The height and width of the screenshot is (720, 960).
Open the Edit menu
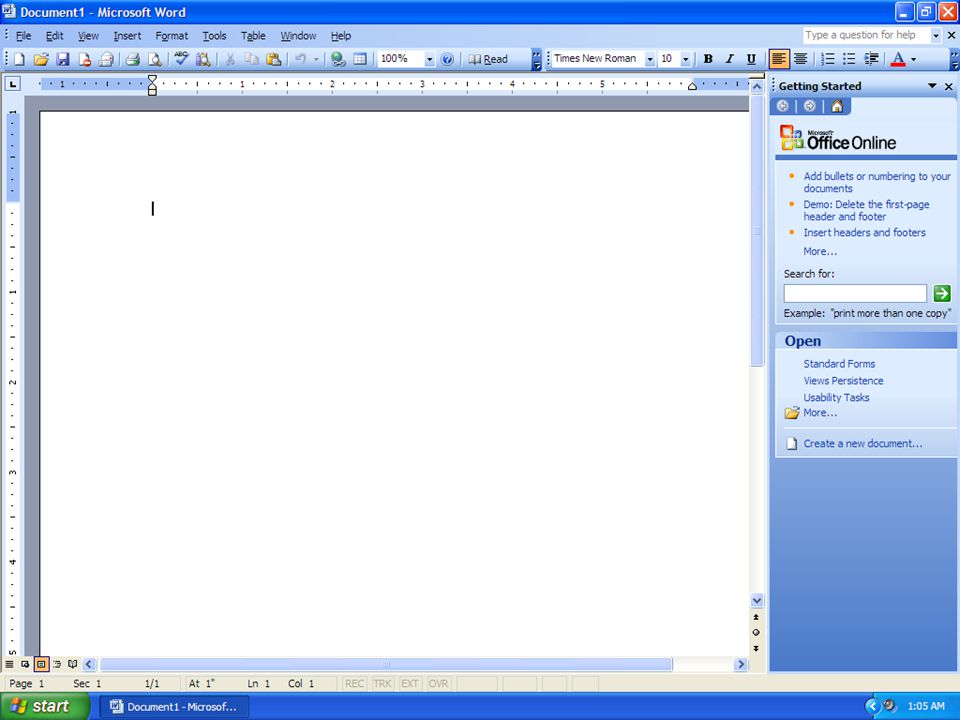(54, 36)
